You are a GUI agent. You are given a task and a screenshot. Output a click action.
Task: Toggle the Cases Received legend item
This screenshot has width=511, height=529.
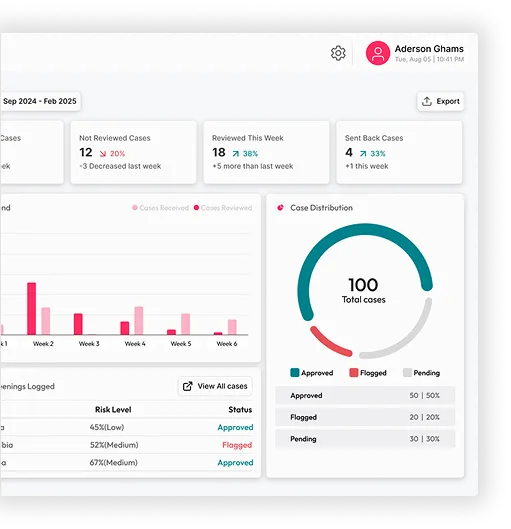(x=160, y=208)
